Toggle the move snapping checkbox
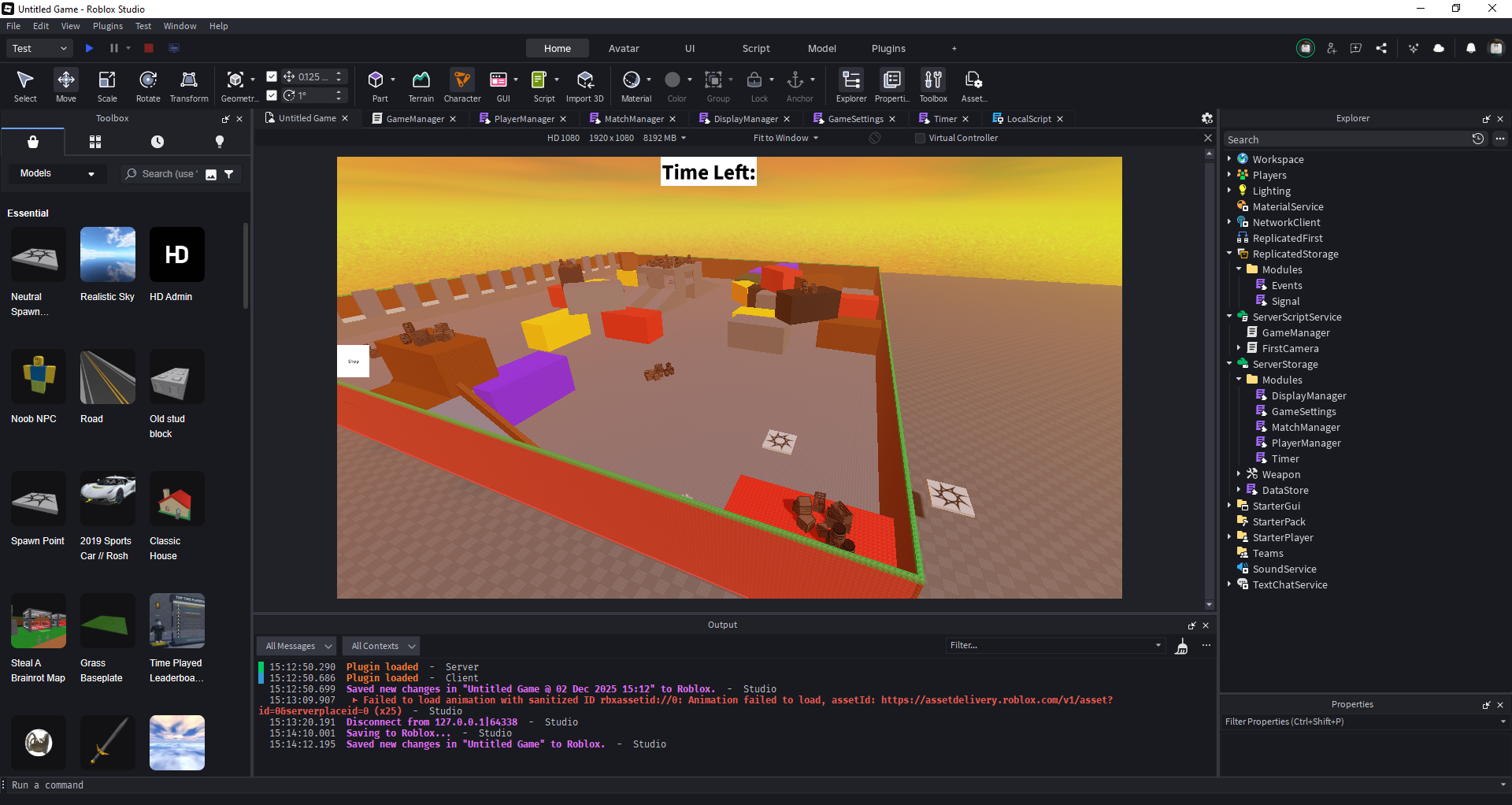Image resolution: width=1512 pixels, height=805 pixels. (272, 76)
